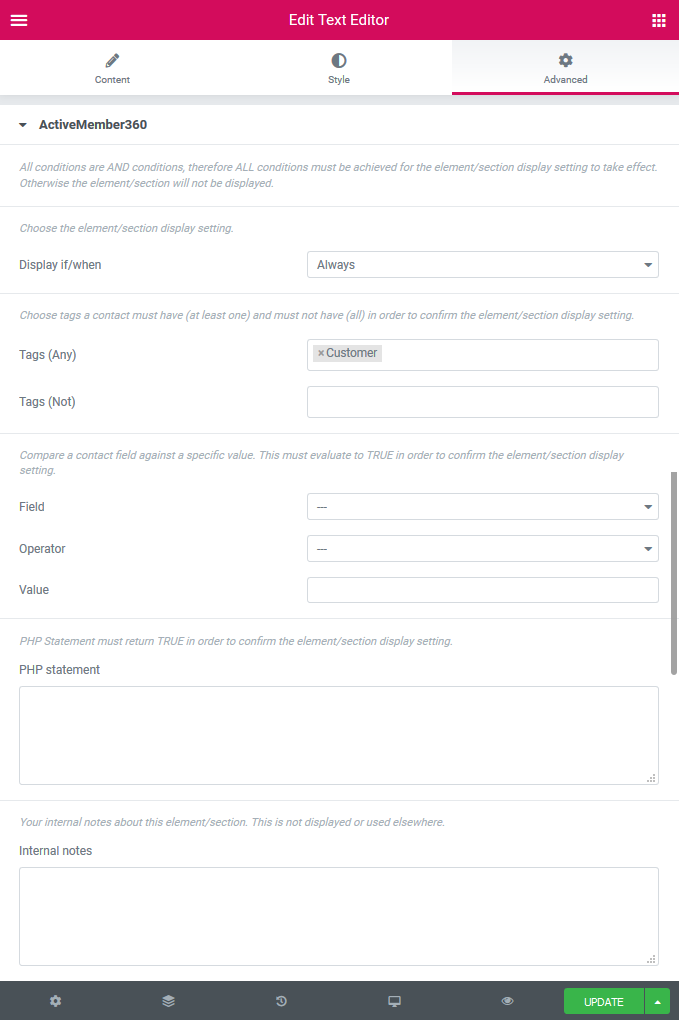This screenshot has height=1020, width=679.
Task: Collapse the ActiveMember360 section
Action: point(22,125)
